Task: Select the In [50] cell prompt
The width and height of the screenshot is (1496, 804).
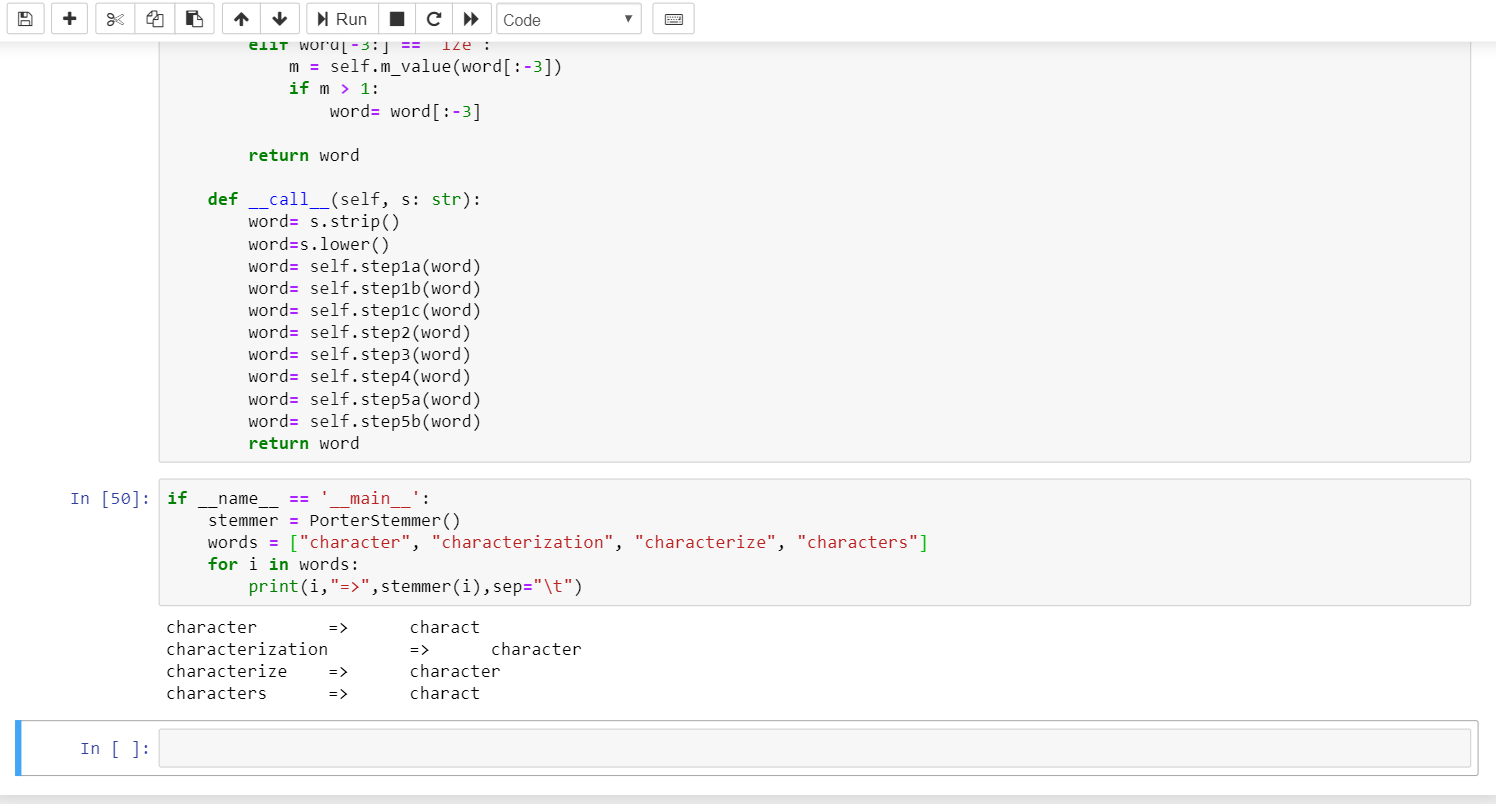Action: pos(110,498)
